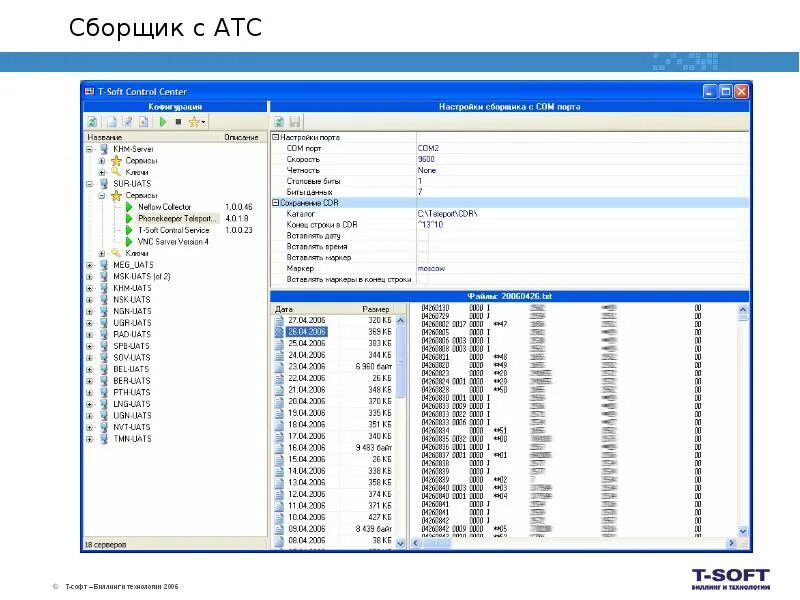Click the moscow marker value

pos(432,268)
